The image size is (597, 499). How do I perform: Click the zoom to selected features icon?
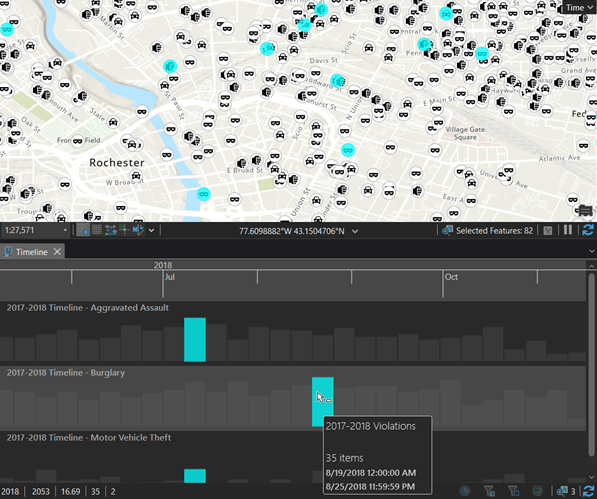[x=447, y=230]
